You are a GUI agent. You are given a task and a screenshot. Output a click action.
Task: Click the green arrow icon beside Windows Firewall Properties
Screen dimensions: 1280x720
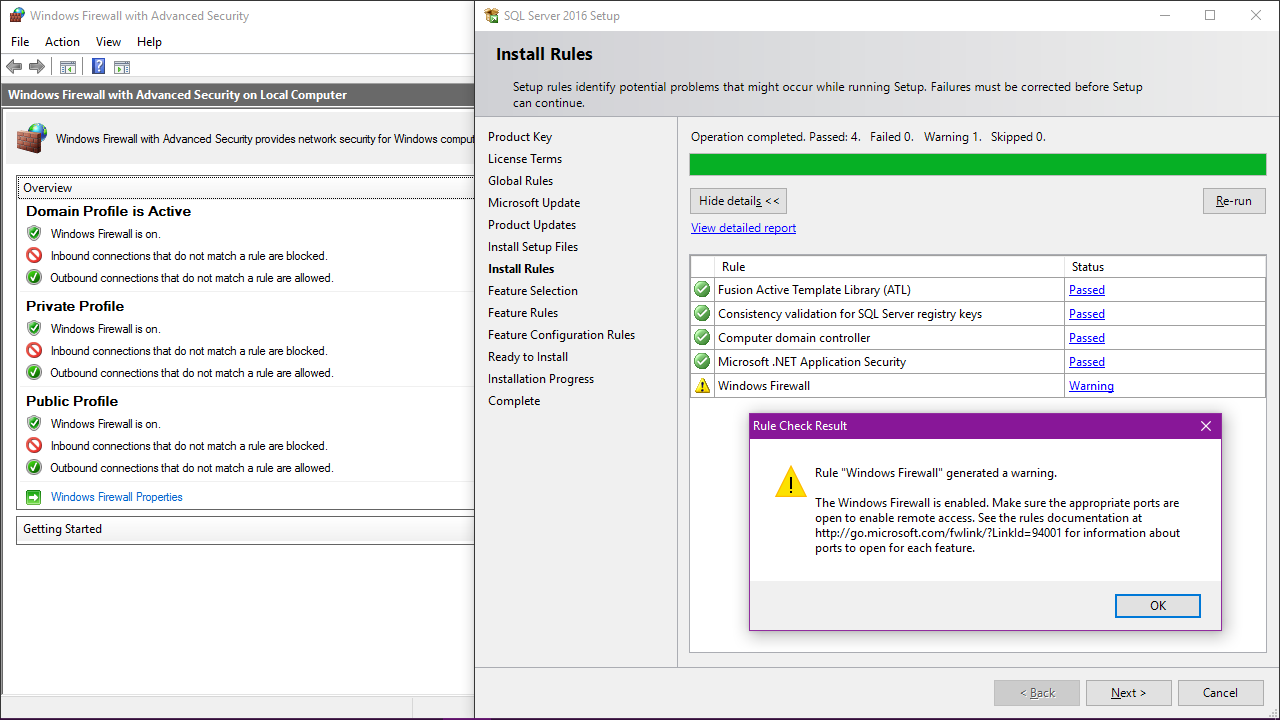34,496
